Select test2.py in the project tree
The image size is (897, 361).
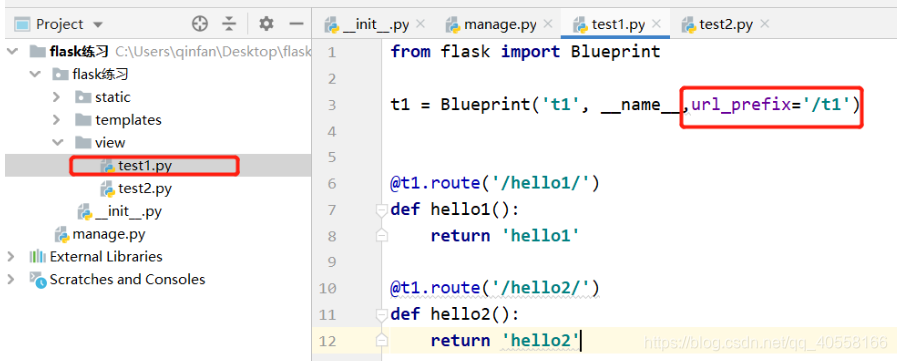click(x=145, y=188)
